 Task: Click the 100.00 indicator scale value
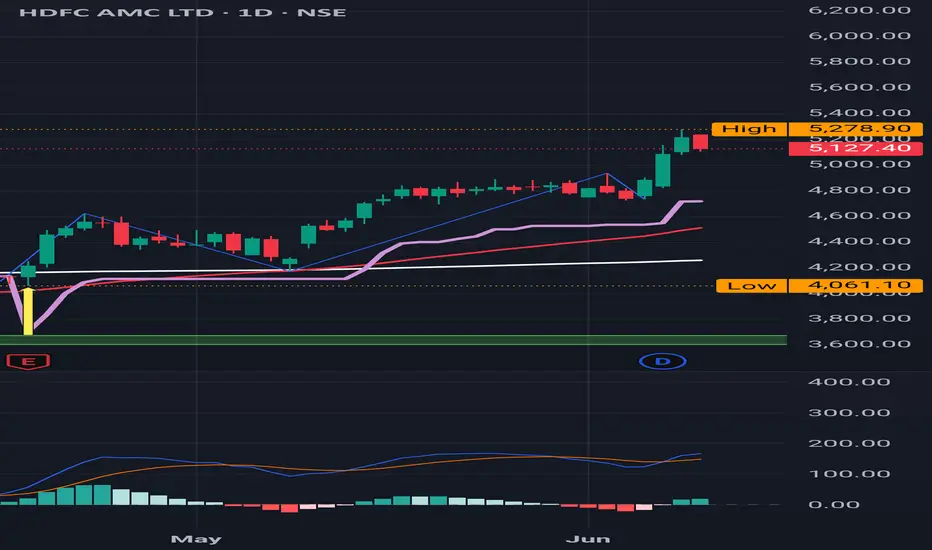point(849,474)
